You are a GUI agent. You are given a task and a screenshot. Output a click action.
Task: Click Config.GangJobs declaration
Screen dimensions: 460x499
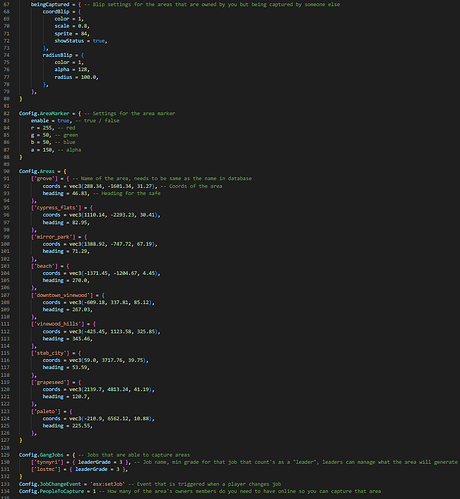tap(41, 455)
